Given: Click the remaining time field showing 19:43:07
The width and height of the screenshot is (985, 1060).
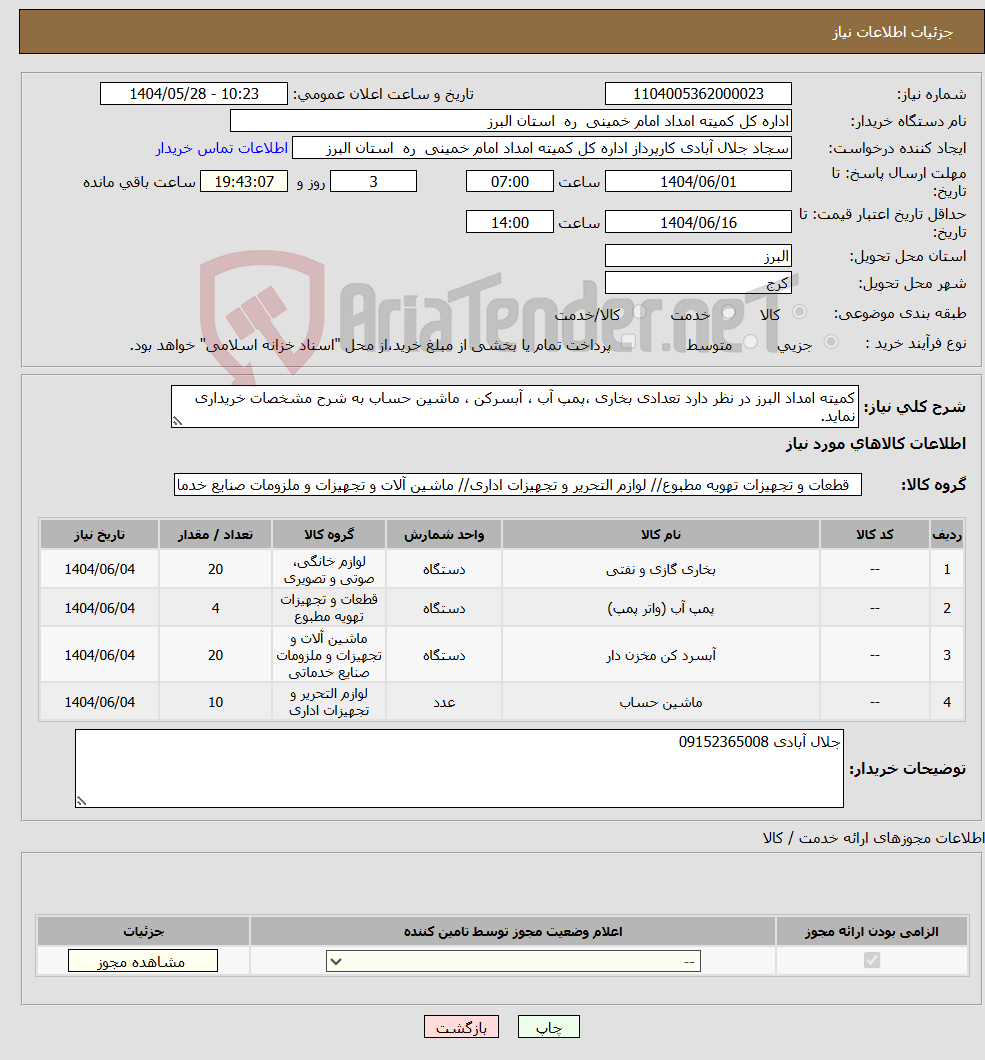Looking at the screenshot, I should click(x=242, y=181).
